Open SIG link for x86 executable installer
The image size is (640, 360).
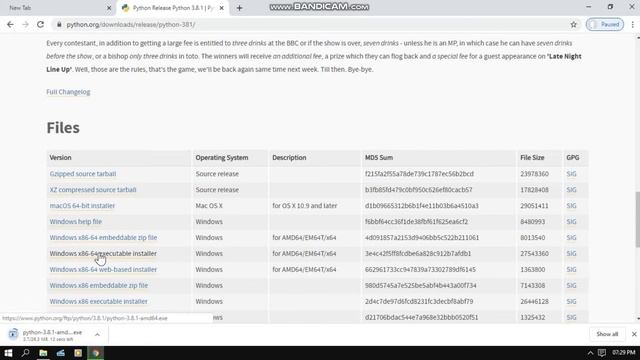point(571,301)
